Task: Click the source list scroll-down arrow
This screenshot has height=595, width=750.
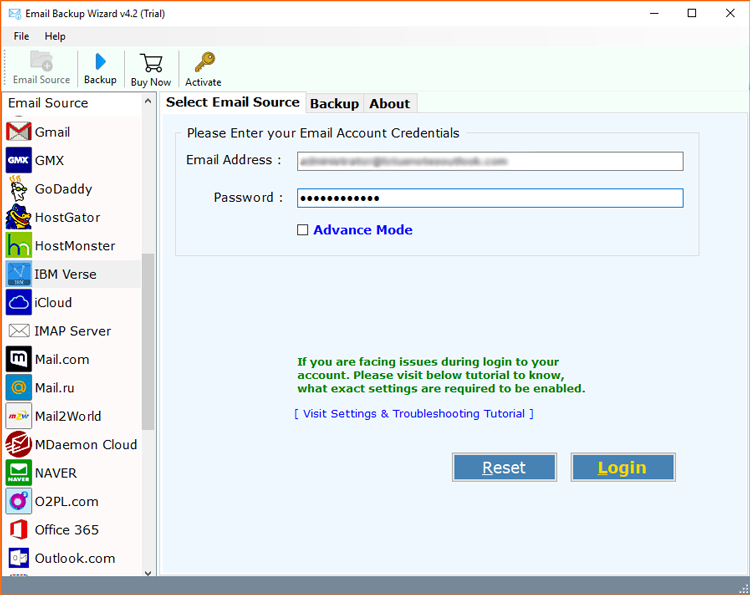Action: 148,573
